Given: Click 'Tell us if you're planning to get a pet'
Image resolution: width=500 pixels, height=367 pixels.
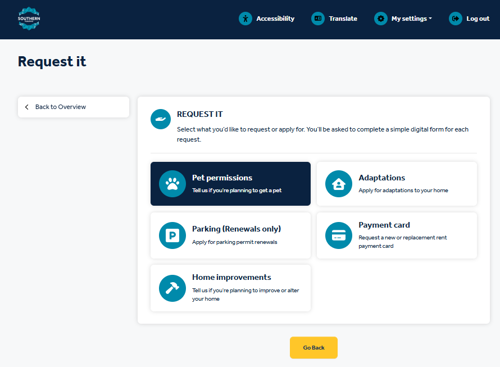Looking at the screenshot, I should tap(237, 190).
